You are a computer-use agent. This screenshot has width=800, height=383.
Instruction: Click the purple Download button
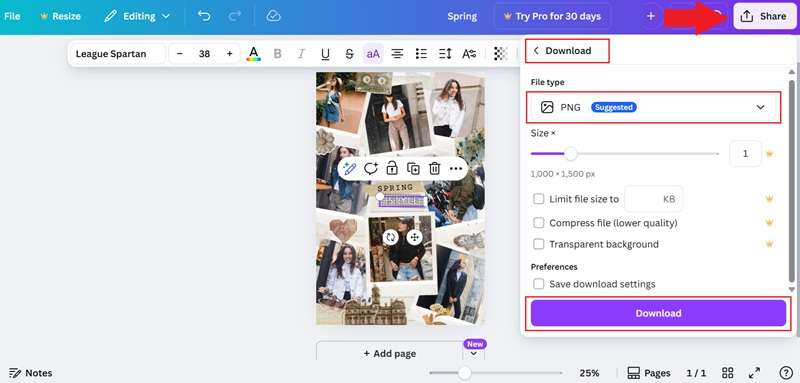coord(658,313)
